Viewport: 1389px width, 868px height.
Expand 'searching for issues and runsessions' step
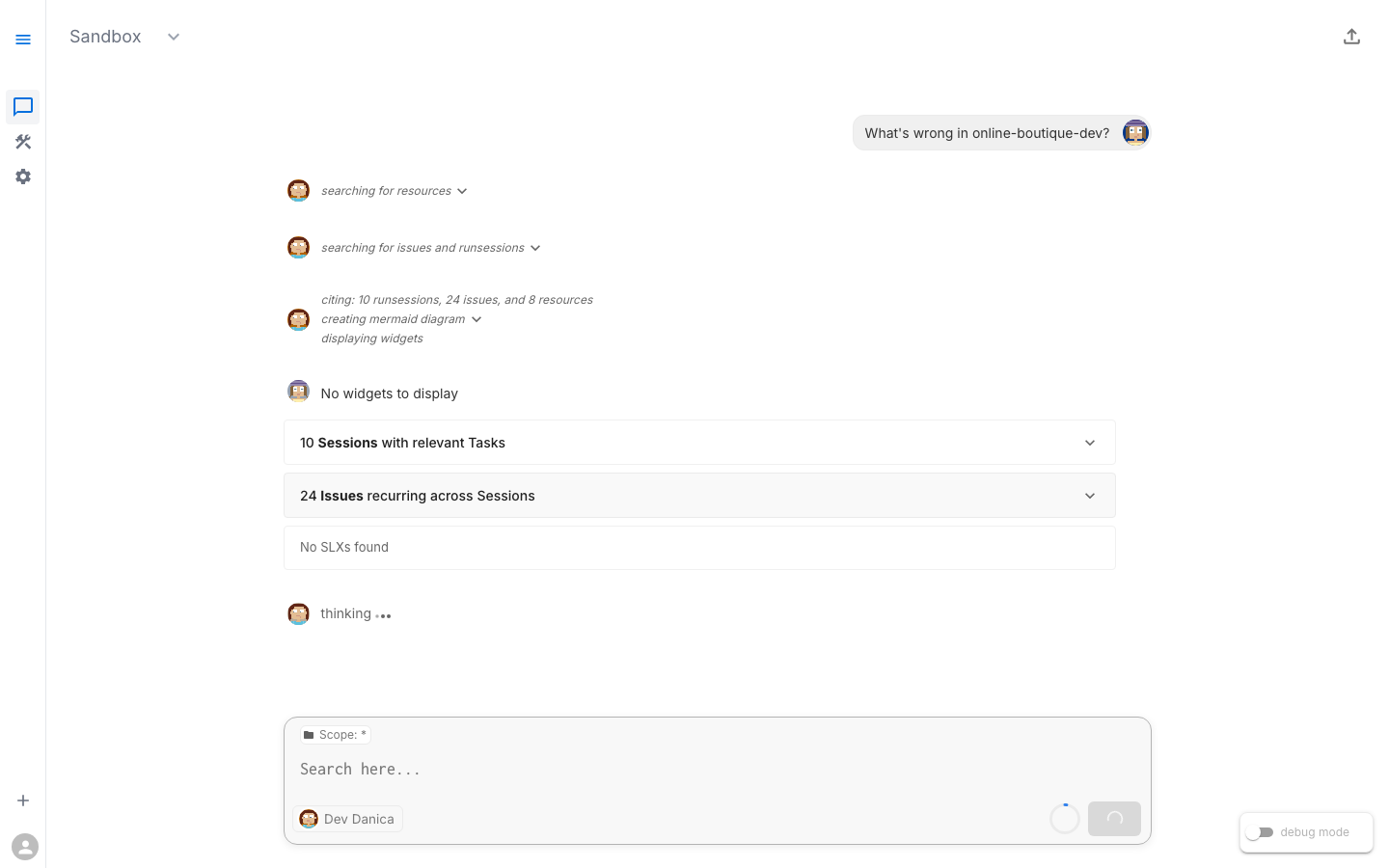click(x=535, y=248)
